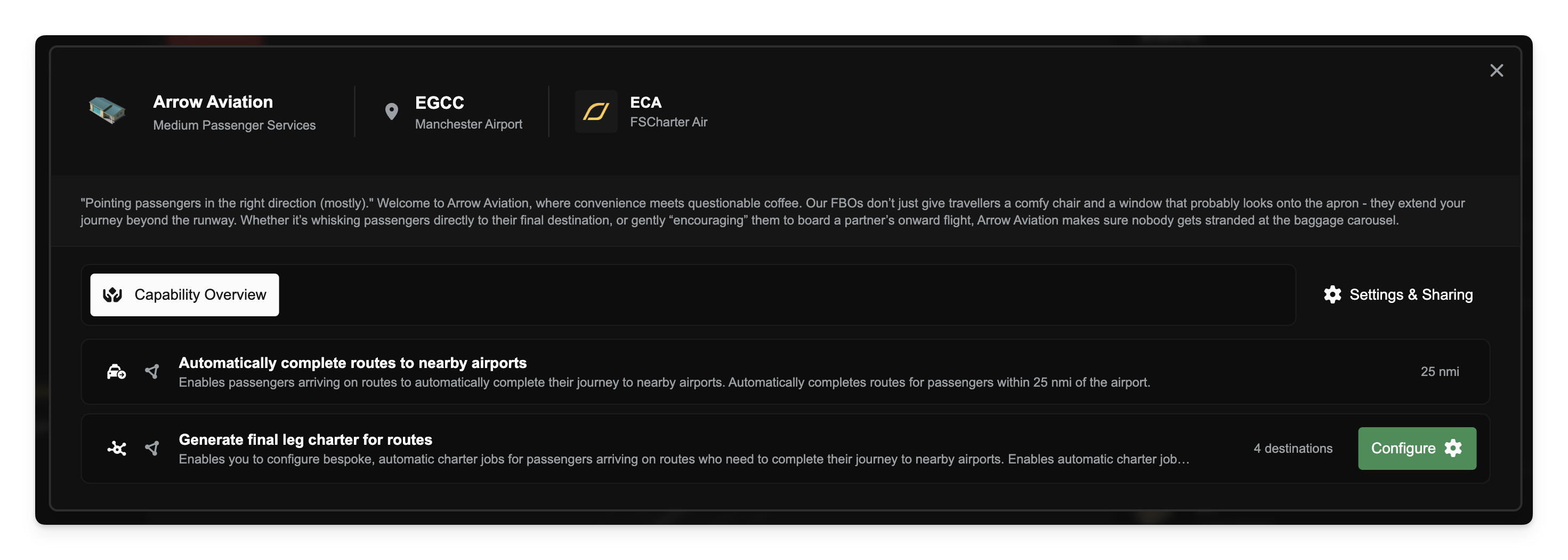Screen dimensions: 1568x560
Task: Click the FSCharter Air airline logo
Action: point(596,111)
